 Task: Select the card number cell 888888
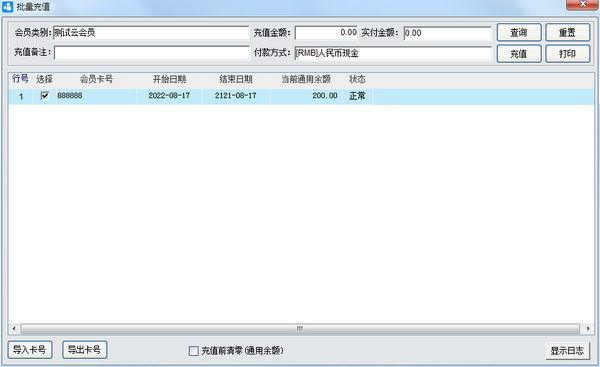(96, 96)
